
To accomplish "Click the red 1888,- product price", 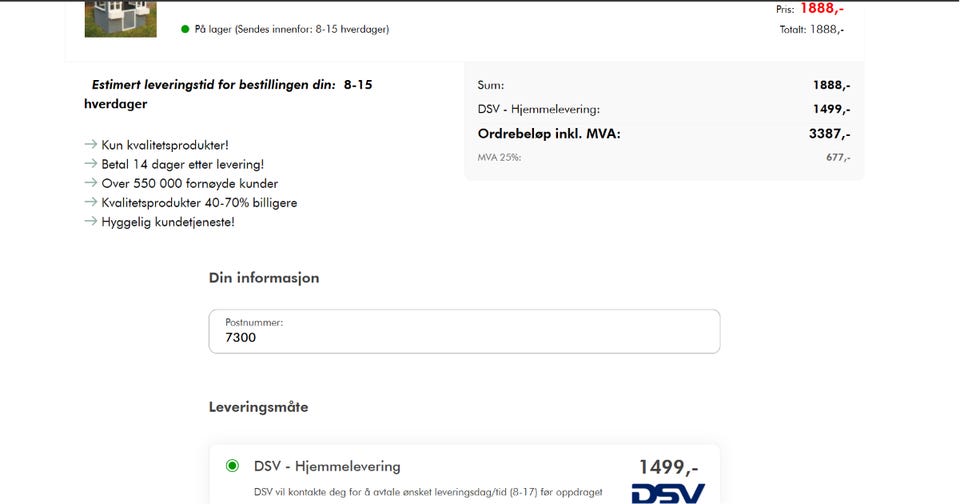I will (x=822, y=8).
